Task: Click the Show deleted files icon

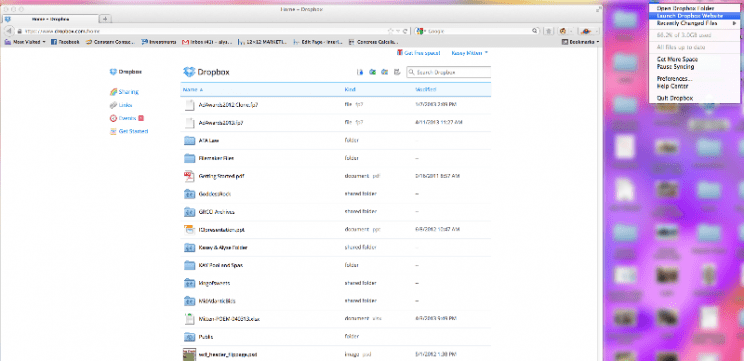Action: coord(397,72)
